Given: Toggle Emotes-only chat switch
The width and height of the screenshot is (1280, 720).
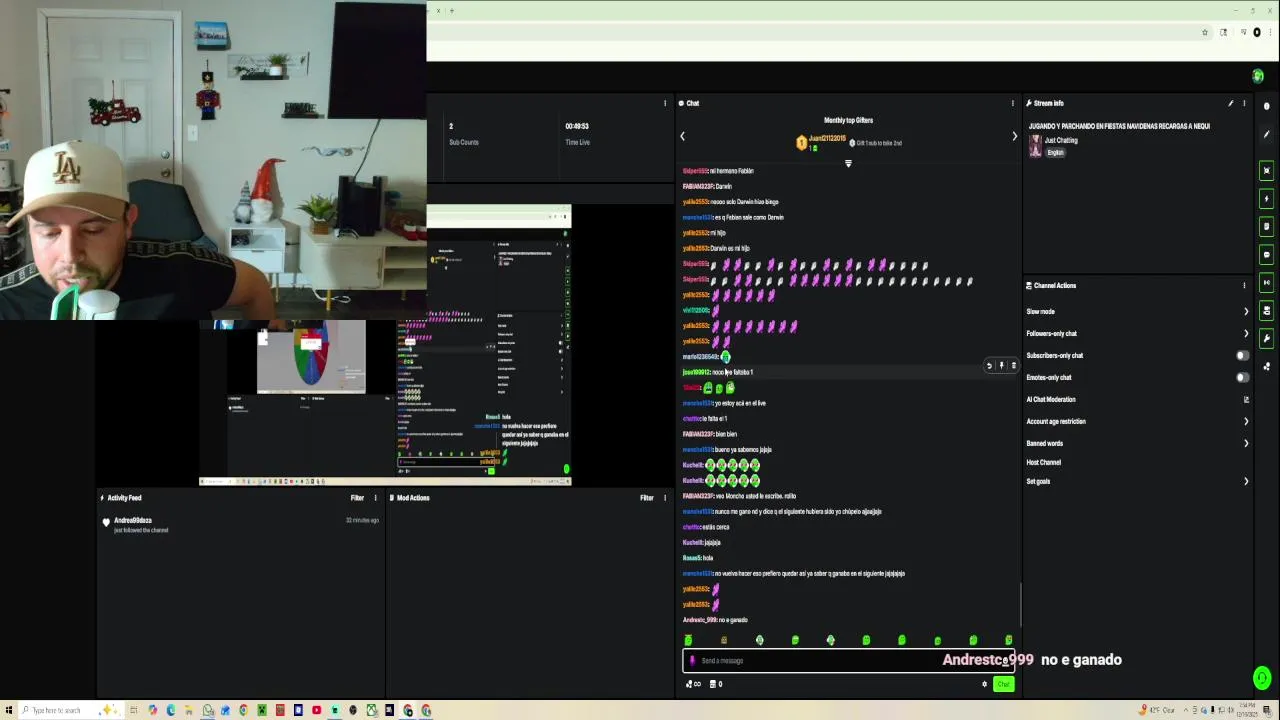Looking at the screenshot, I should pos(1243,377).
